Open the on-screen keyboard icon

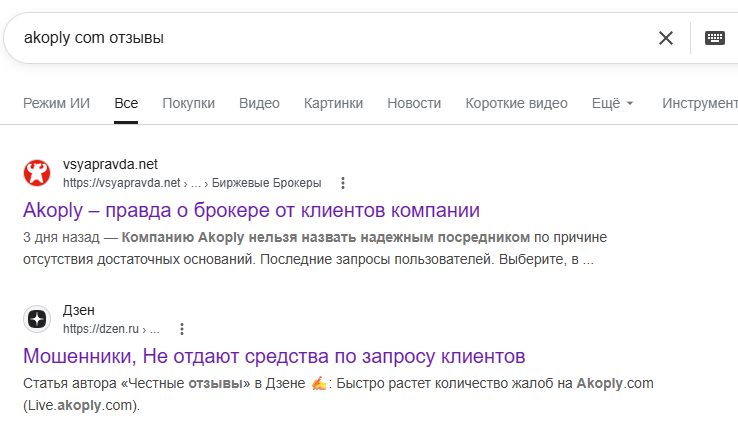coord(714,38)
